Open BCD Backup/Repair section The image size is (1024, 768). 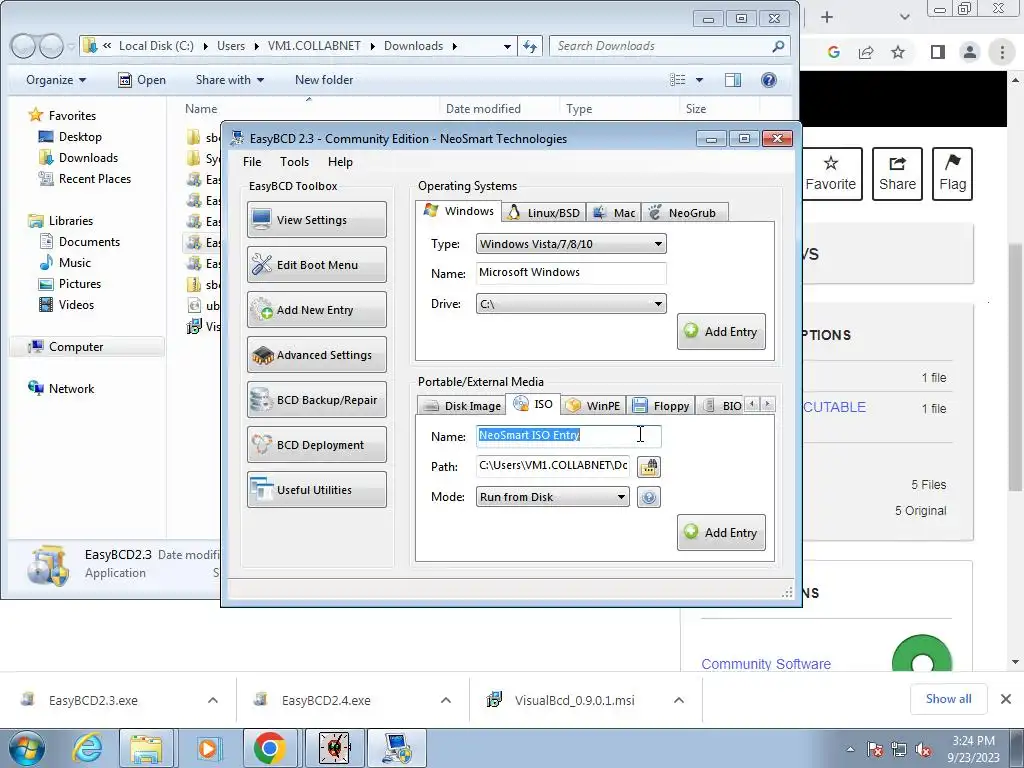[x=317, y=400]
